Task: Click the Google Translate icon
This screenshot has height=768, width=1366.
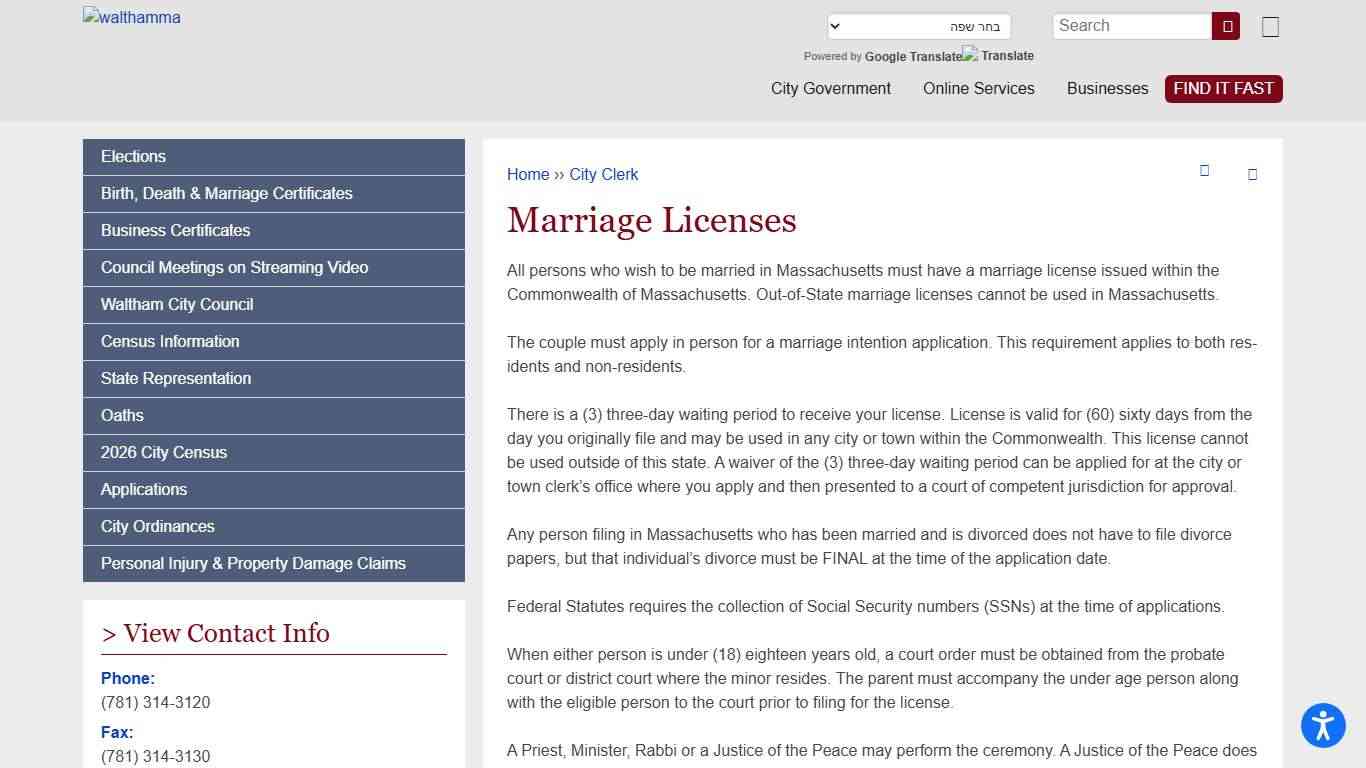Action: [x=966, y=55]
